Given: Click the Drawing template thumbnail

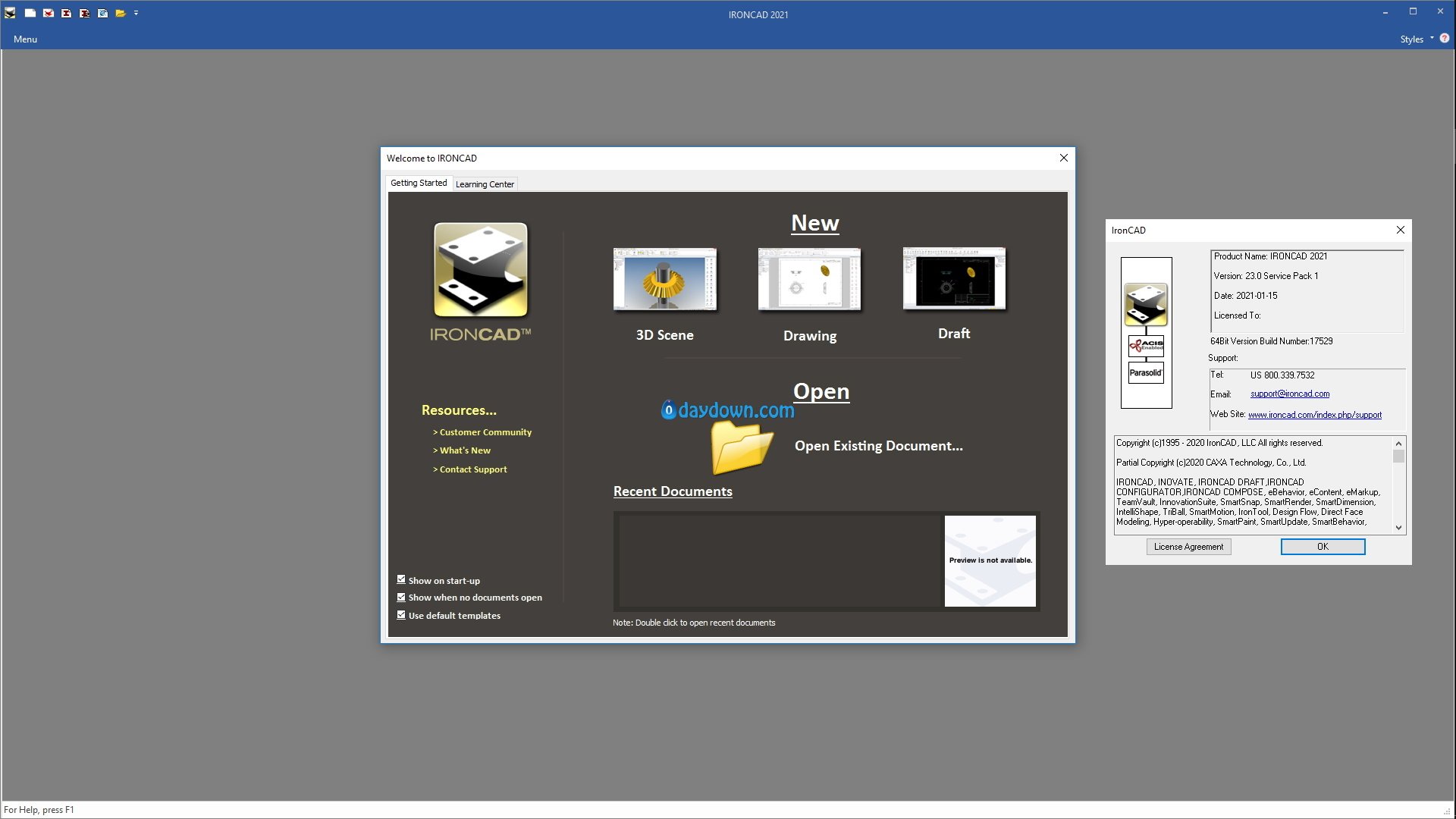Looking at the screenshot, I should [x=809, y=279].
